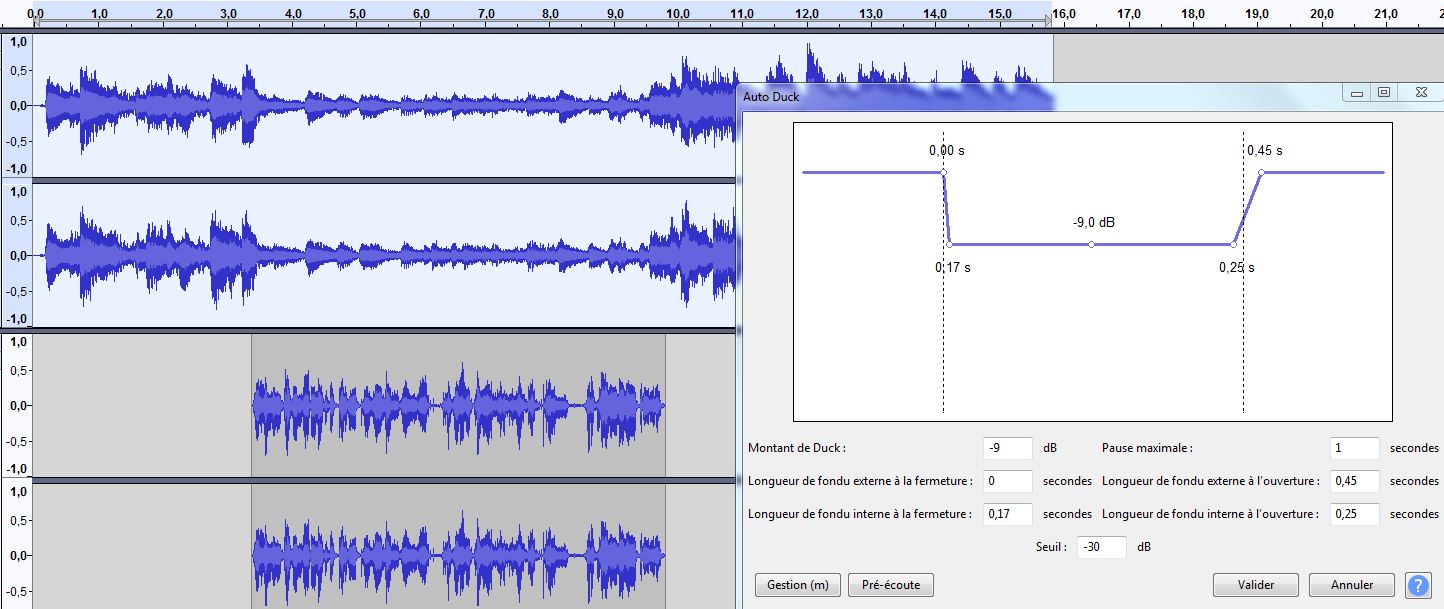Viewport: 1444px width, 609px height.
Task: Click the first track's left channel waveform
Action: [385, 105]
